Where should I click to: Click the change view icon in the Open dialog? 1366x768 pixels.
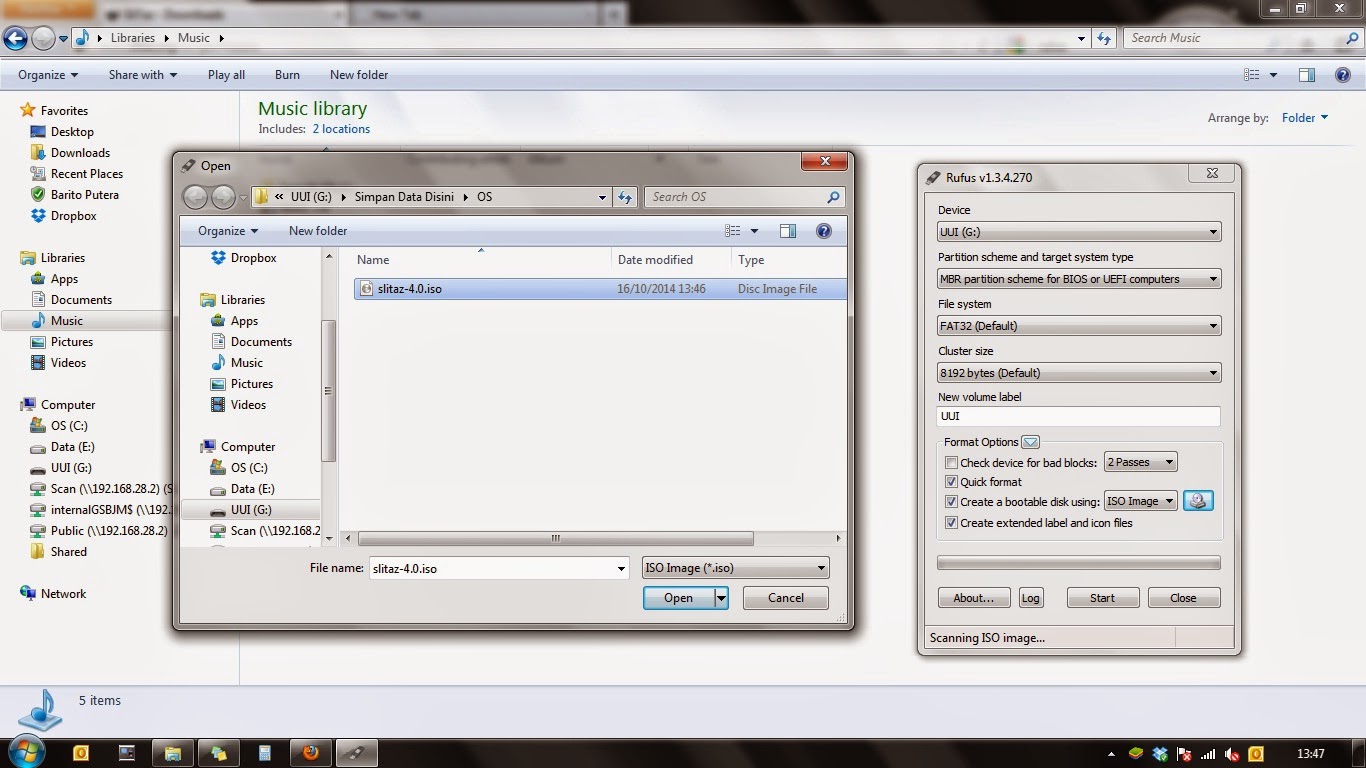[733, 231]
